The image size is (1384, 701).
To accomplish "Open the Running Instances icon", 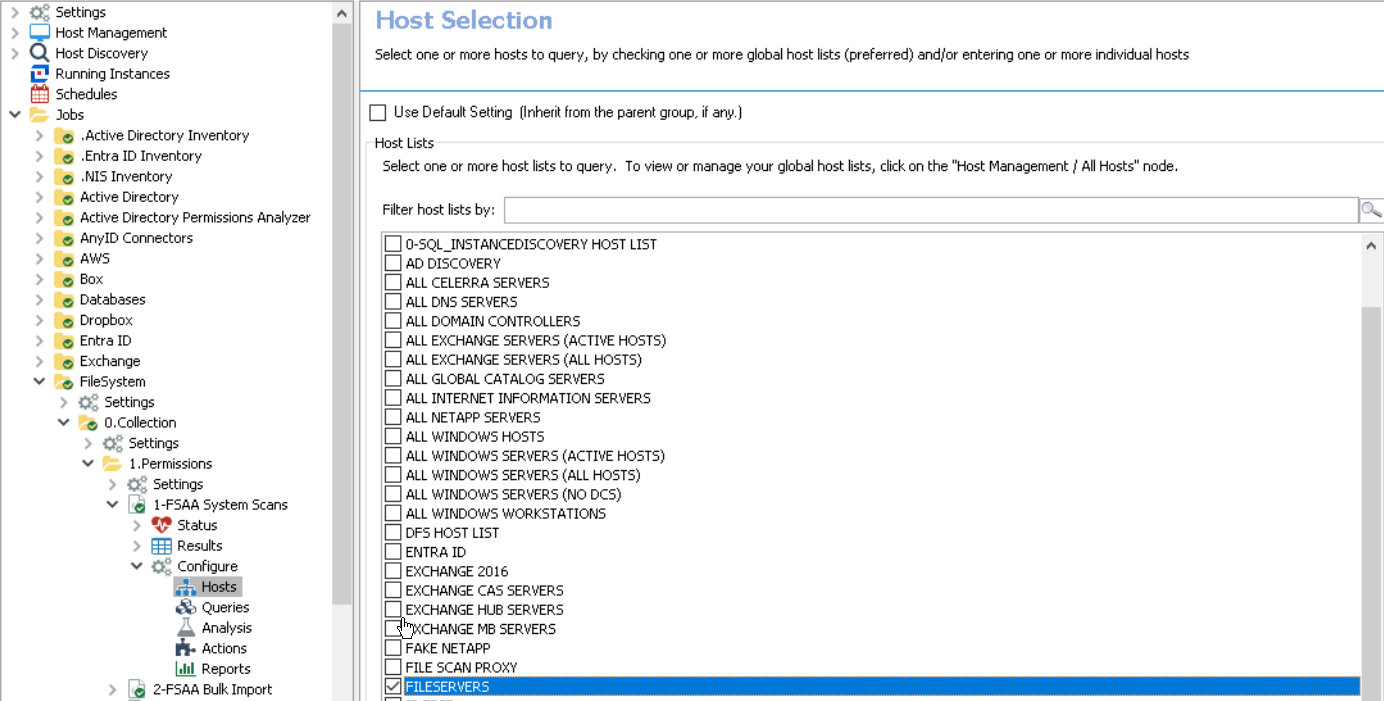I will pyautogui.click(x=39, y=74).
